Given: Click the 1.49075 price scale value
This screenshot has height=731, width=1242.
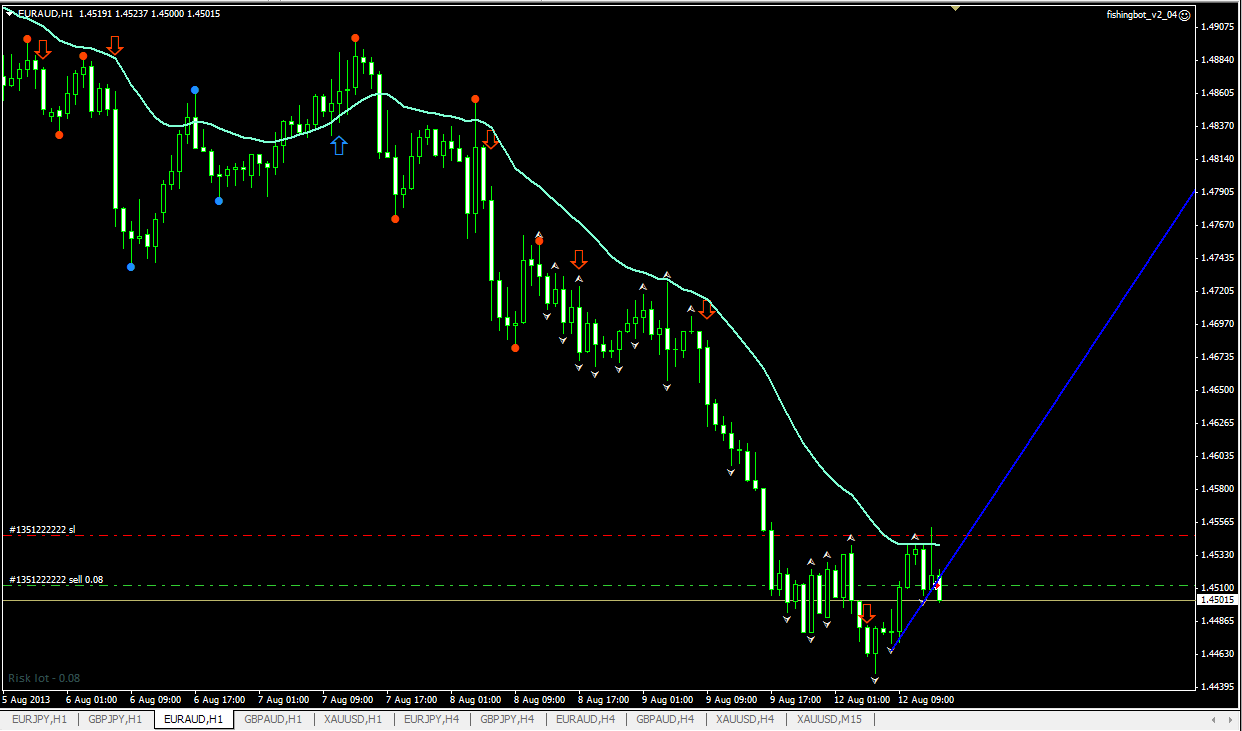Looking at the screenshot, I should [x=1217, y=27].
